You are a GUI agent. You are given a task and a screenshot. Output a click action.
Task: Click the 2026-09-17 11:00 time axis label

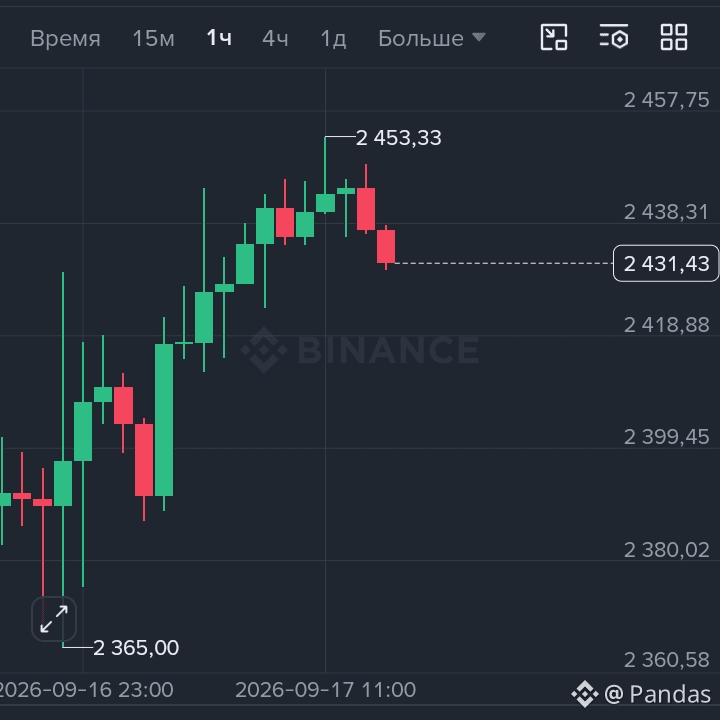[326, 690]
